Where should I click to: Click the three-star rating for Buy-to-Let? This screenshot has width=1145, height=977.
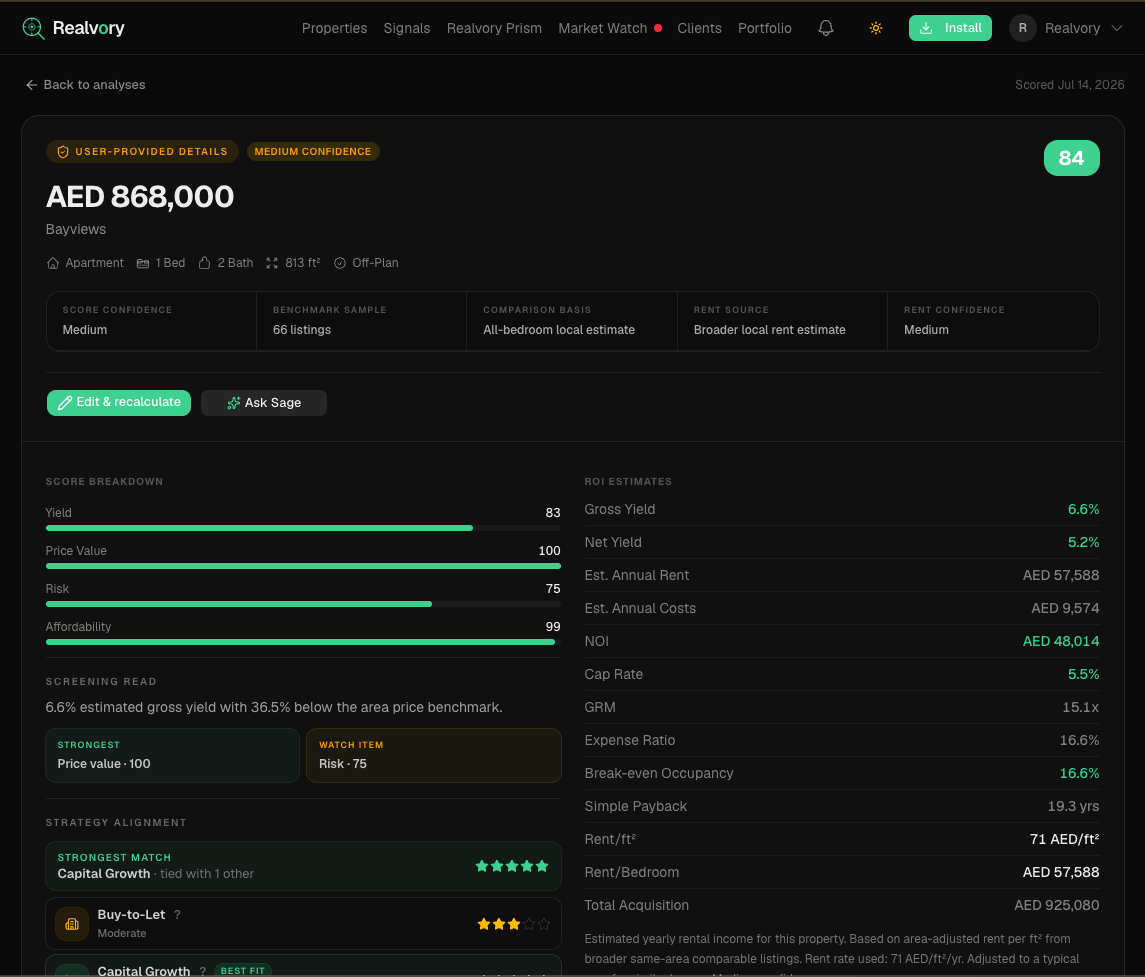(513, 924)
